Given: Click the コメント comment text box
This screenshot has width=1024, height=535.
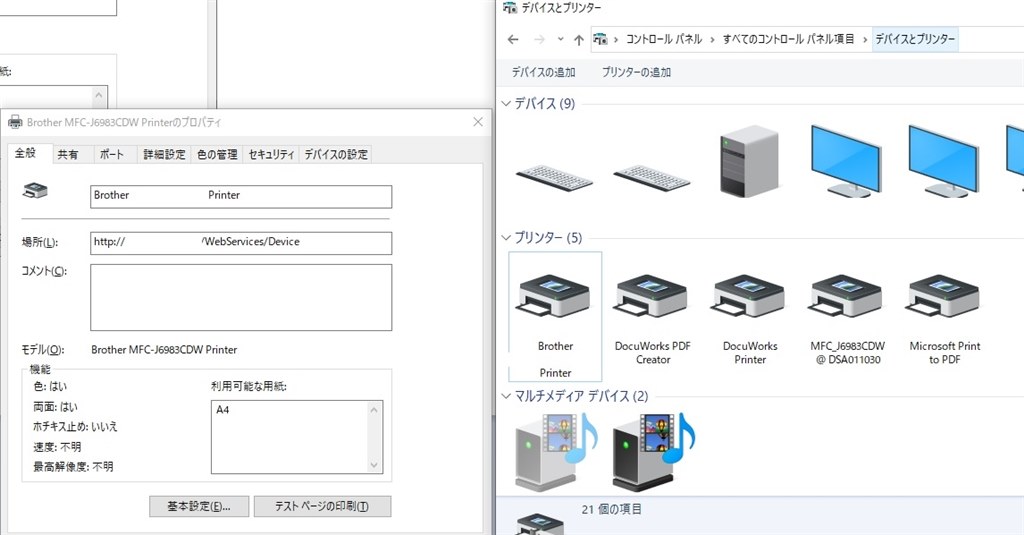Looking at the screenshot, I should [x=241, y=297].
